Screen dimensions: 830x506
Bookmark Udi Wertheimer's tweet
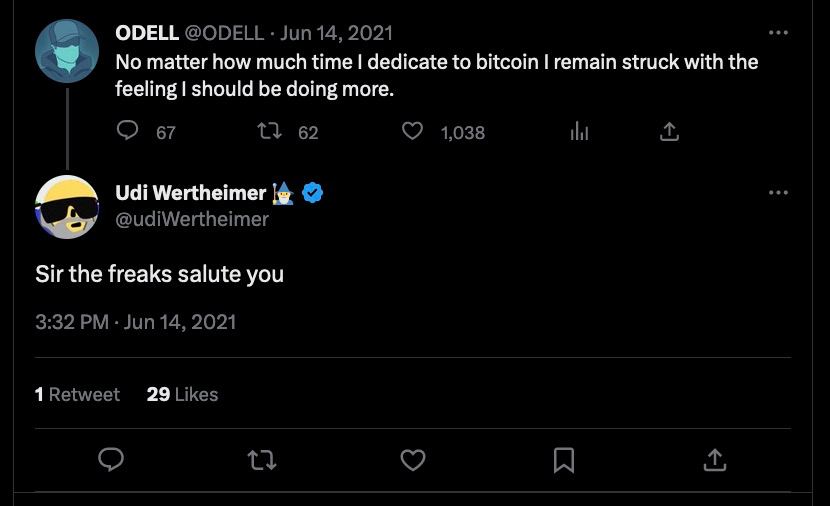pos(564,460)
